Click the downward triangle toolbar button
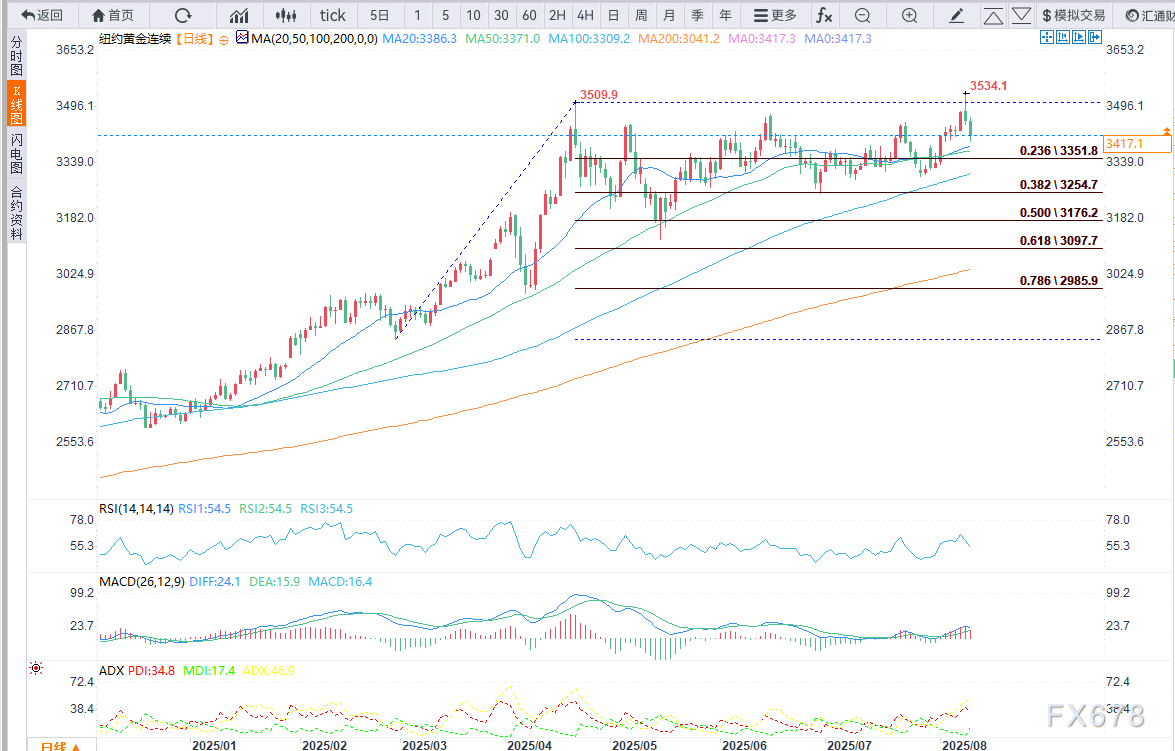This screenshot has height=751, width=1175. pyautogui.click(x=1022, y=15)
